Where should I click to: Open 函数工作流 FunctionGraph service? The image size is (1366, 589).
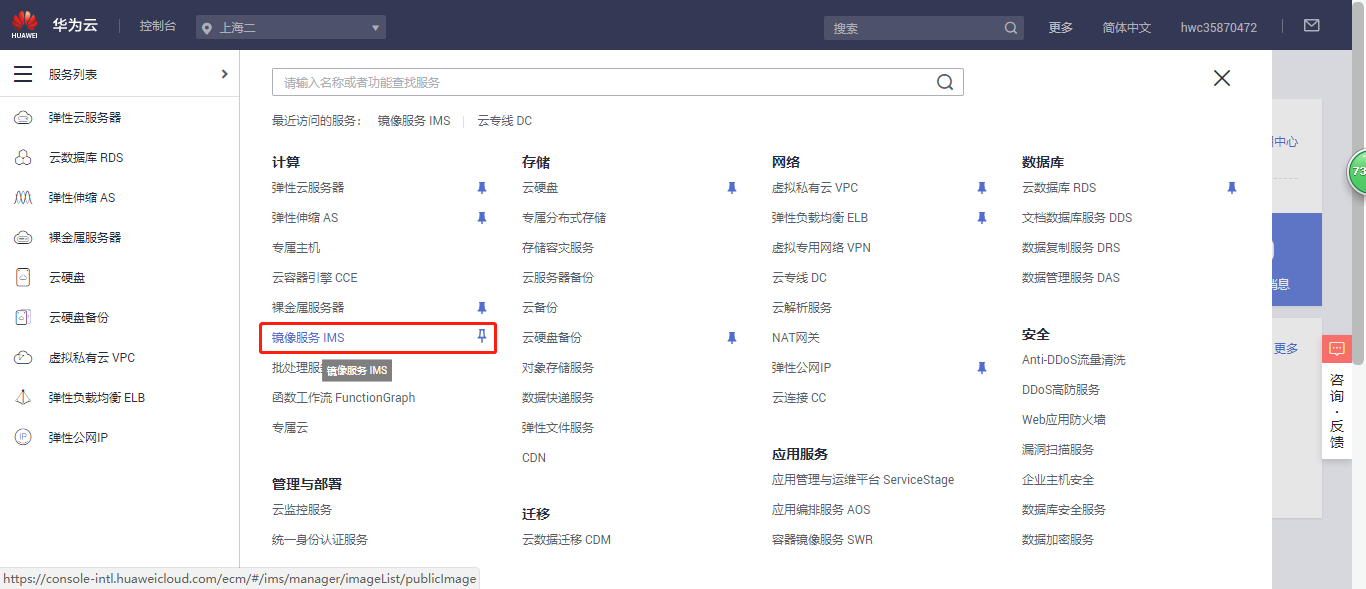tap(344, 398)
